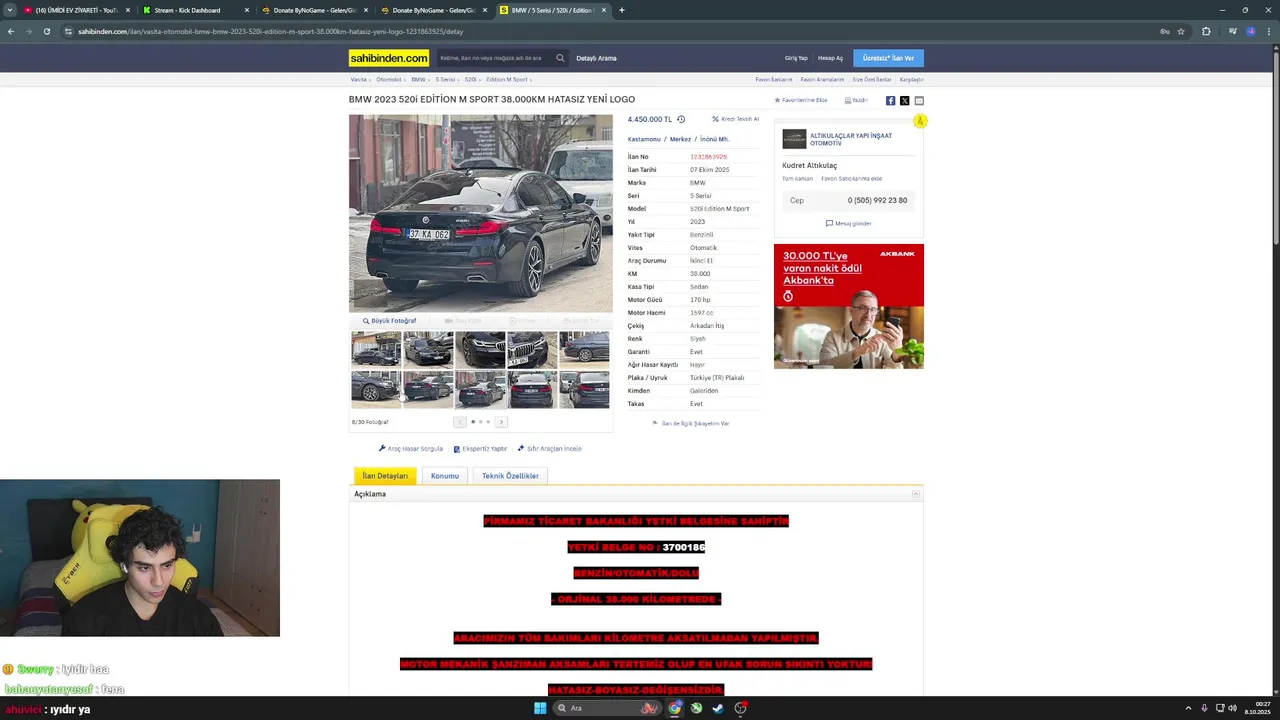This screenshot has height=720, width=1280.
Task: Open Büyük Fotoğraf large photo view
Action: click(x=389, y=321)
